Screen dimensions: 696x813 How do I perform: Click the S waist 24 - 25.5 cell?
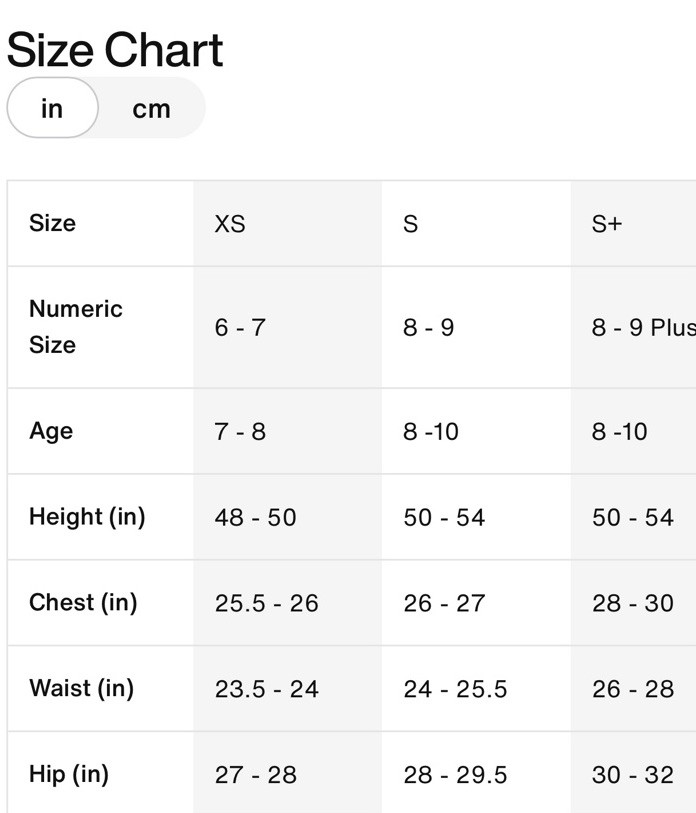click(476, 689)
